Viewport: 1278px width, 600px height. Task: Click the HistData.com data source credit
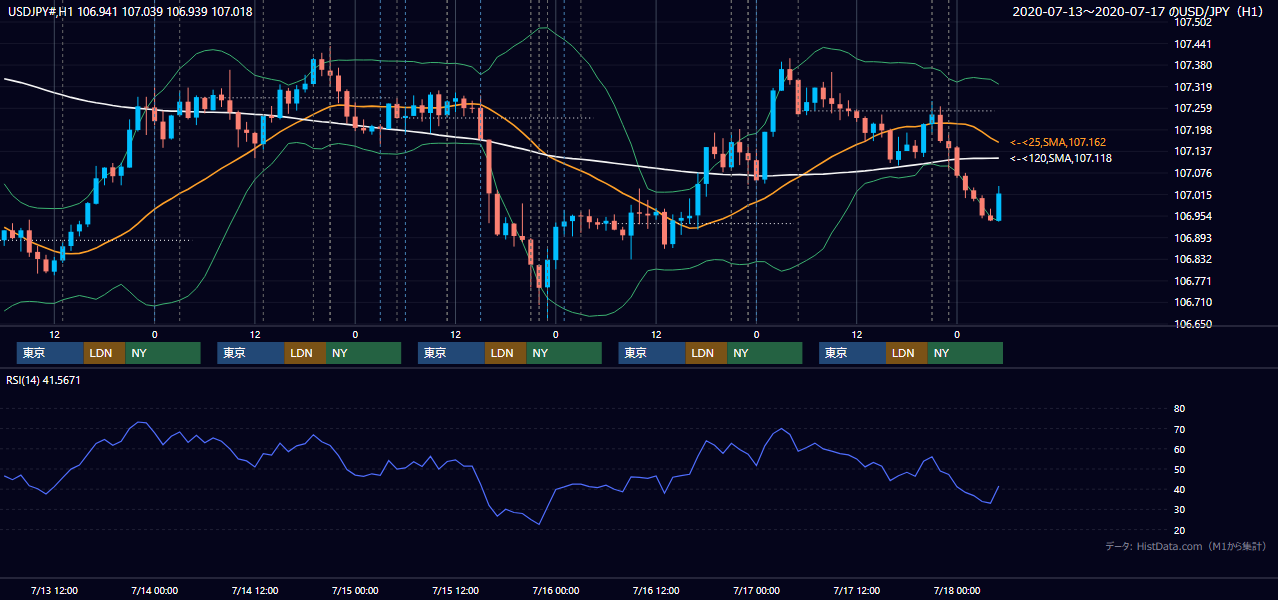pyautogui.click(x=1185, y=546)
